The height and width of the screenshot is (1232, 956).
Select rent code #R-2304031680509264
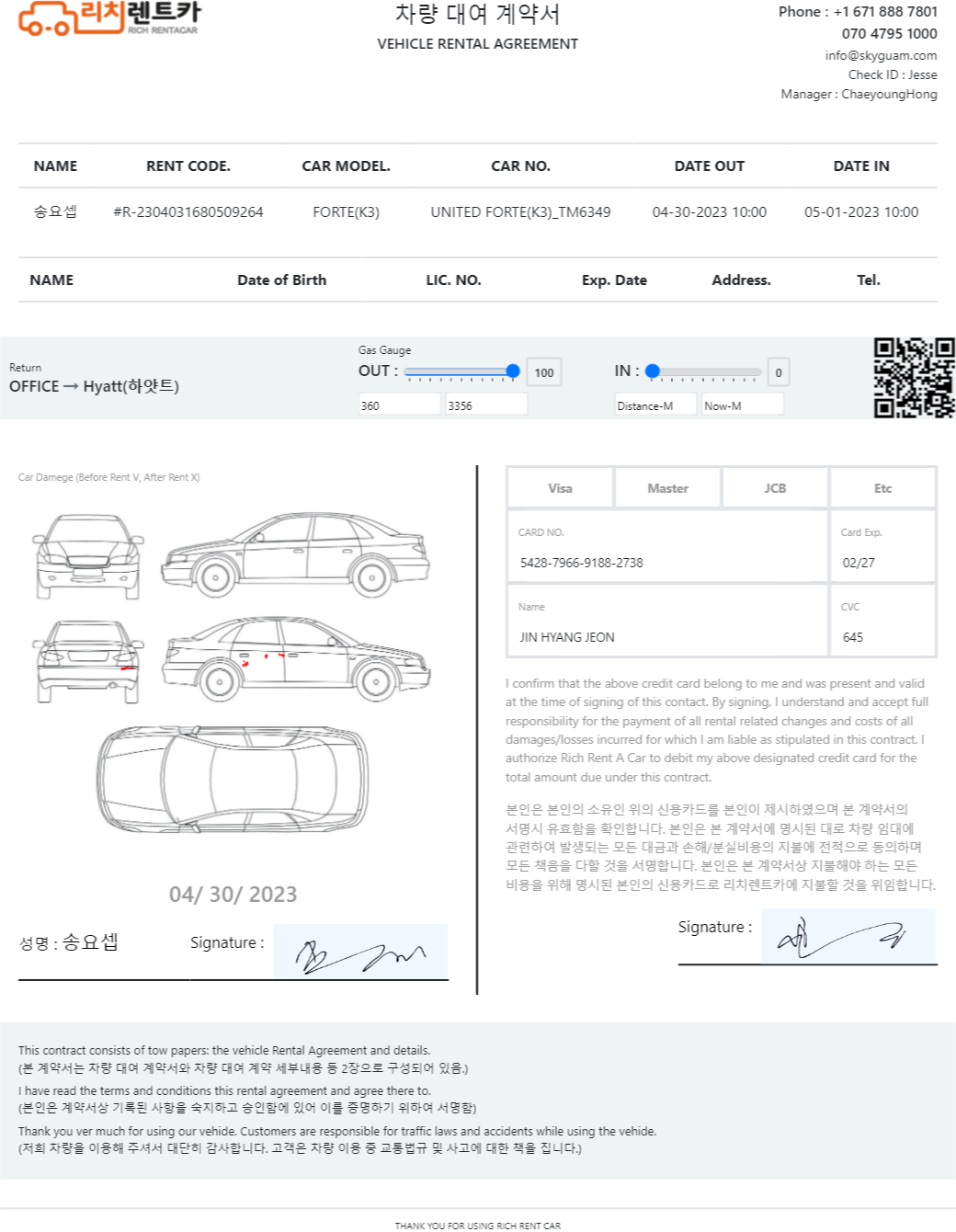click(188, 212)
